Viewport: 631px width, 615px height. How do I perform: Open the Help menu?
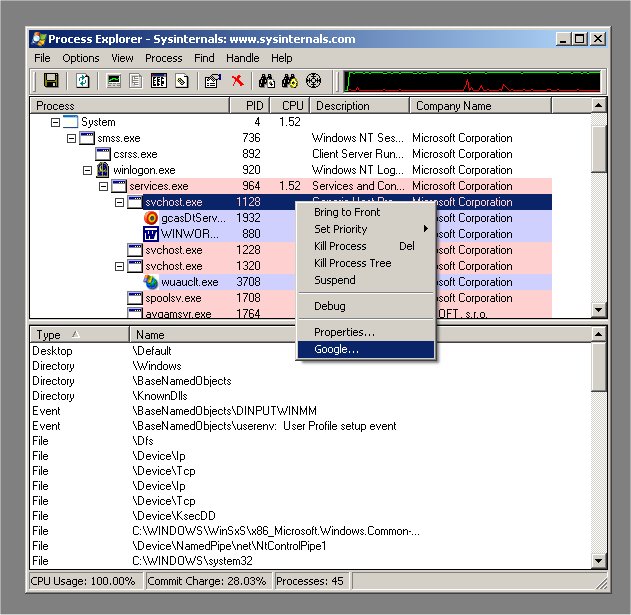281,58
